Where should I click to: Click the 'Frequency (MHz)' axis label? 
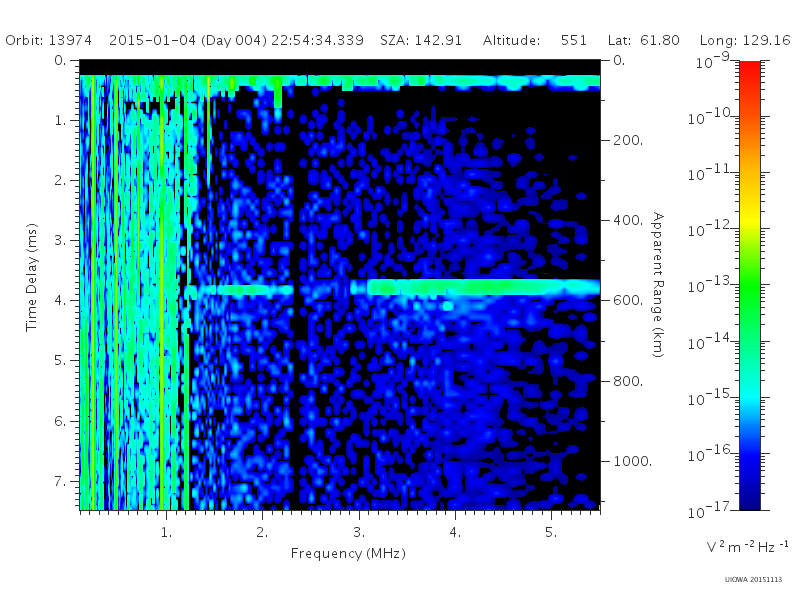point(348,553)
